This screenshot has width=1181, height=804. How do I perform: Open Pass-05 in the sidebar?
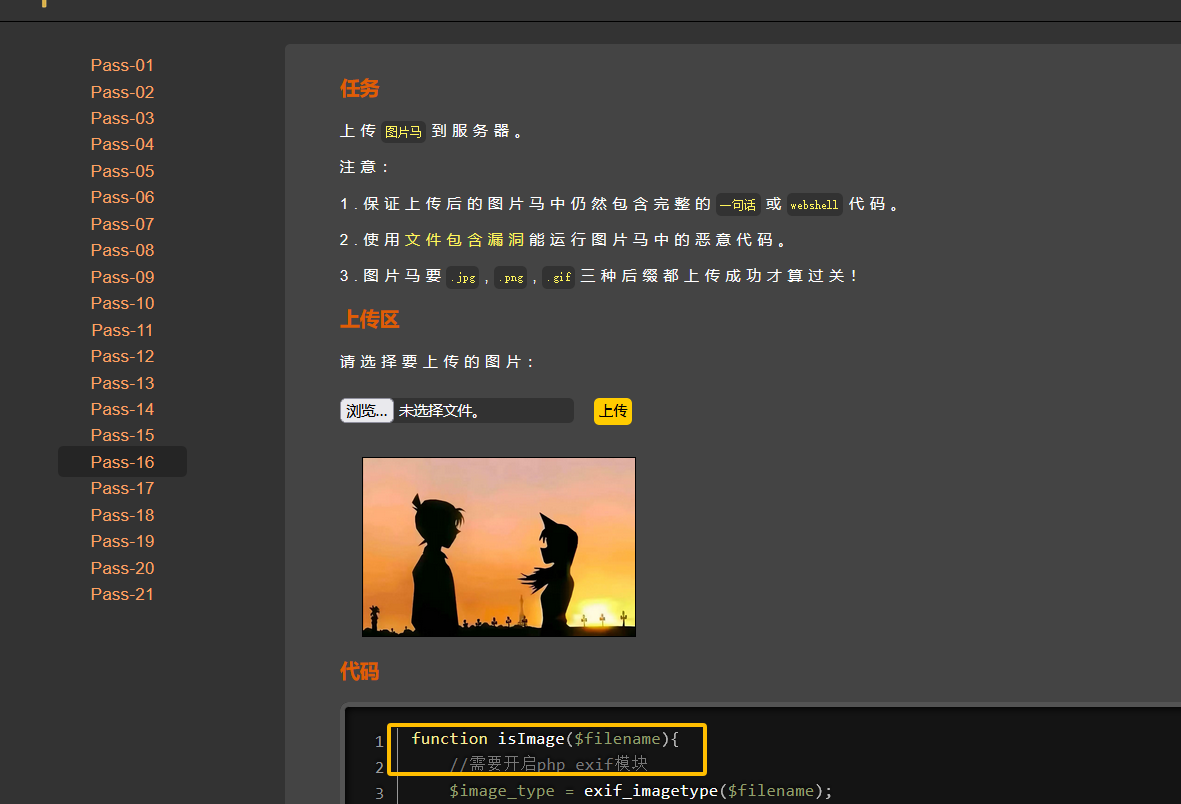pyautogui.click(x=122, y=171)
